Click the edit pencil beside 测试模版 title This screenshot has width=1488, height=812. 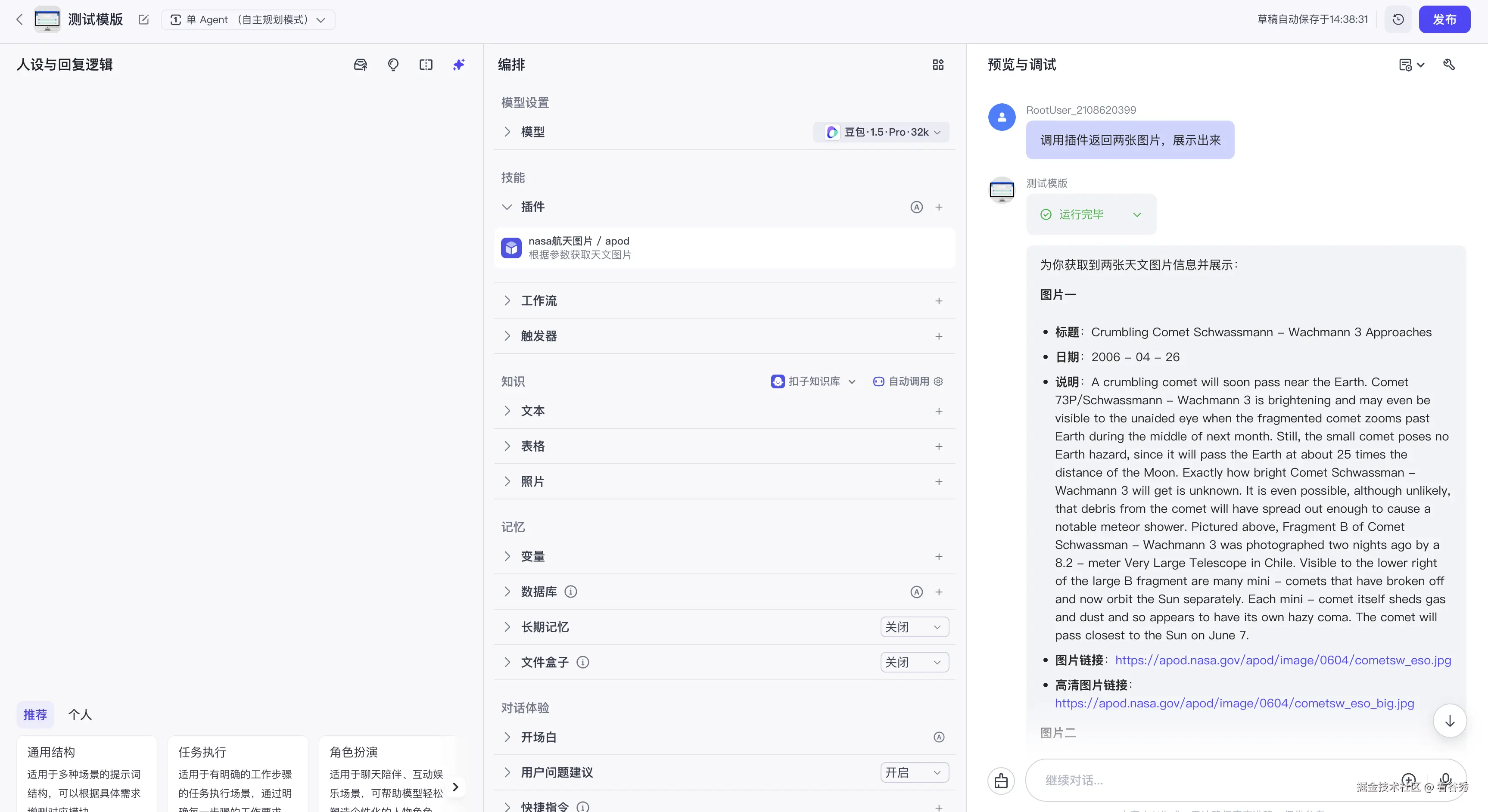pyautogui.click(x=143, y=19)
